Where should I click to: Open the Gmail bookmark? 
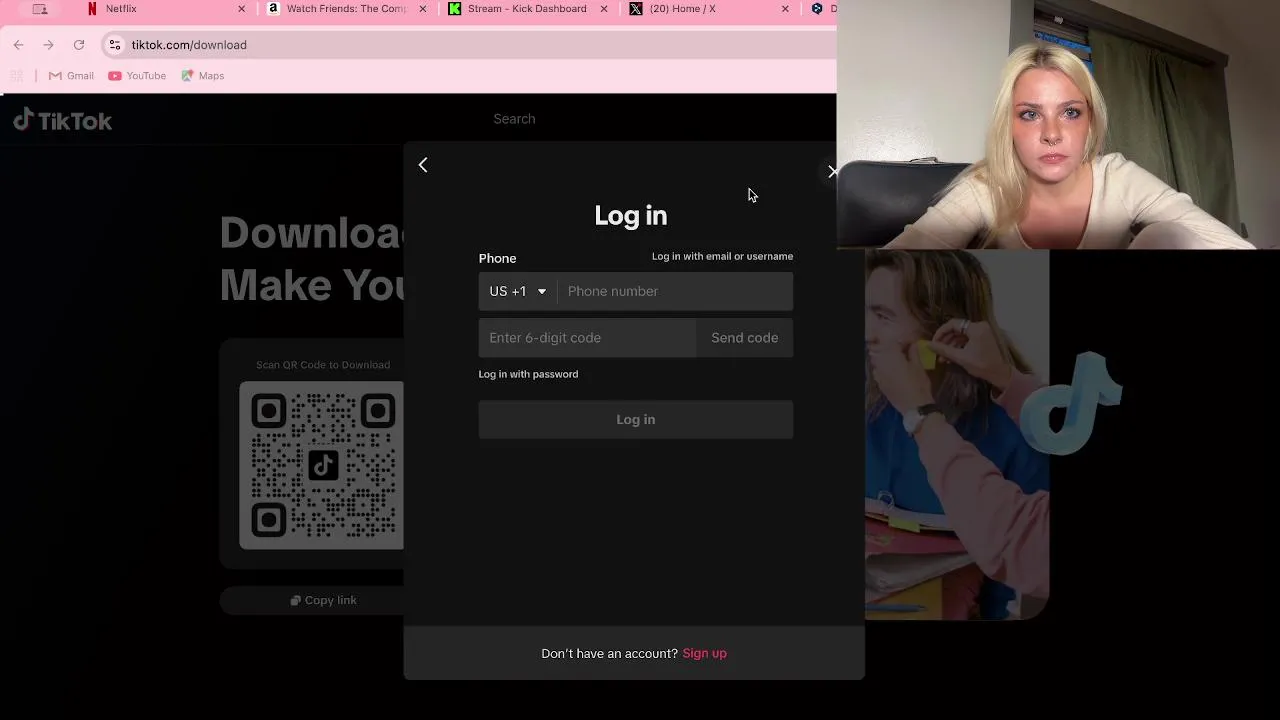(x=71, y=76)
